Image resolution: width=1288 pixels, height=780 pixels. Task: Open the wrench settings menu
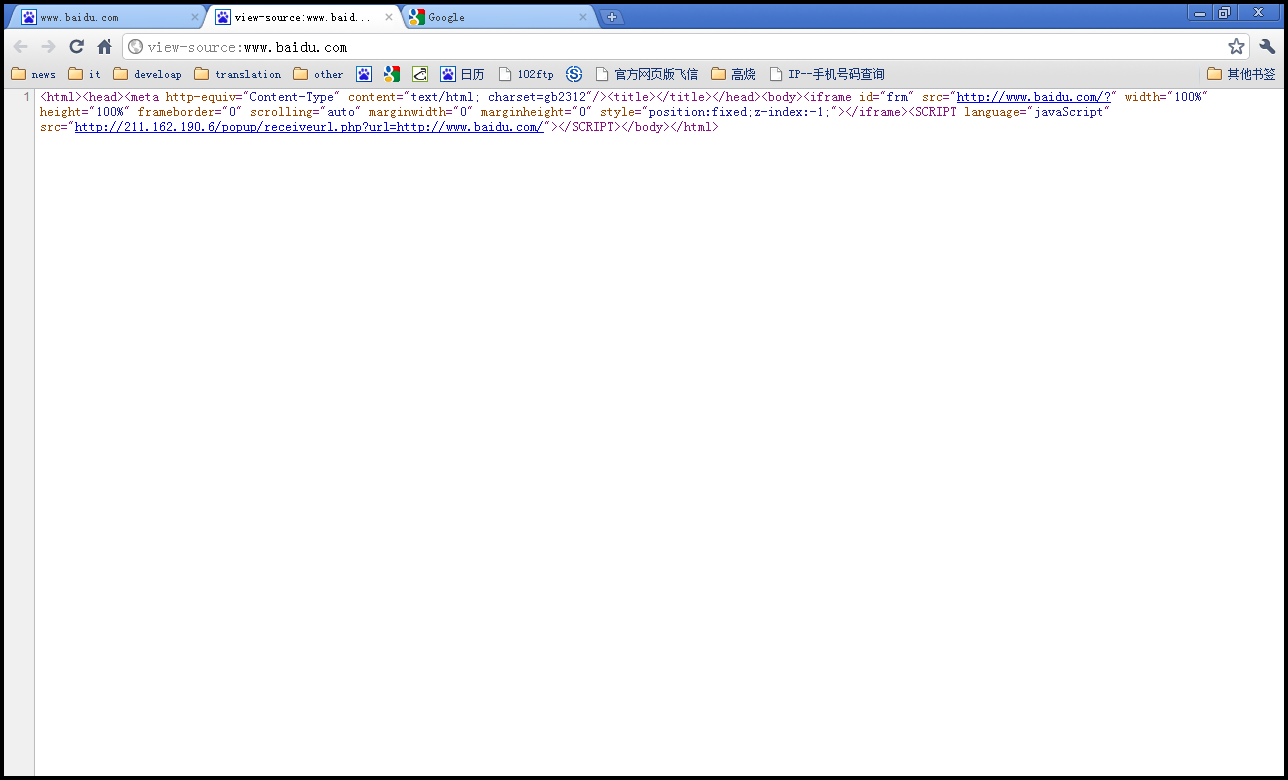[x=1267, y=47]
